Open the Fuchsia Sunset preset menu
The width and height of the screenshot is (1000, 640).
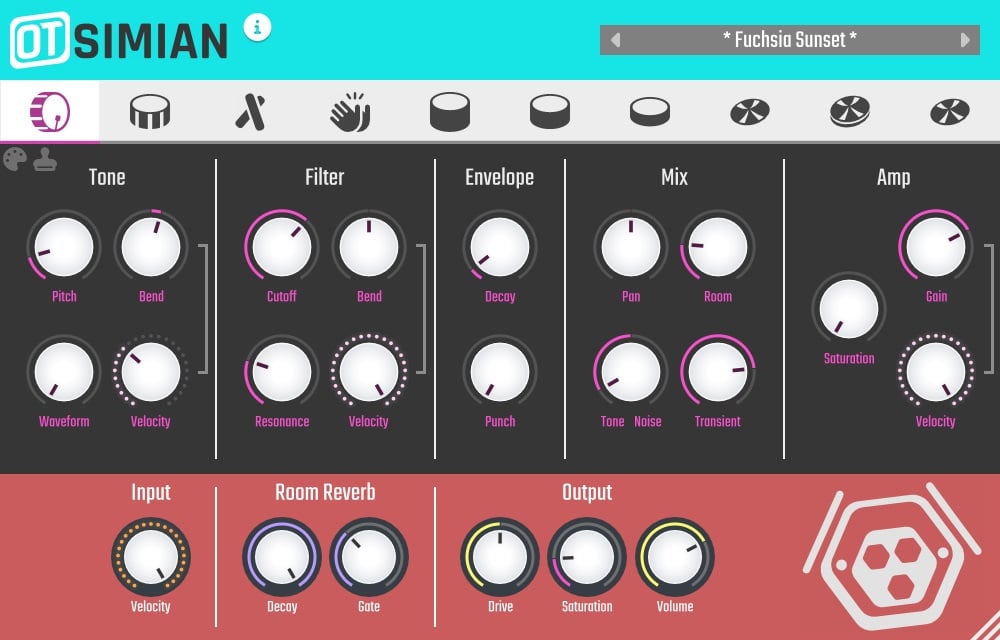click(790, 40)
